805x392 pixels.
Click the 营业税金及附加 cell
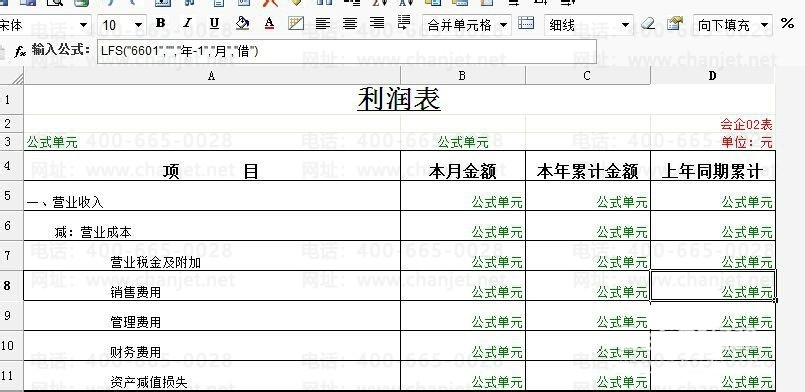point(212,256)
